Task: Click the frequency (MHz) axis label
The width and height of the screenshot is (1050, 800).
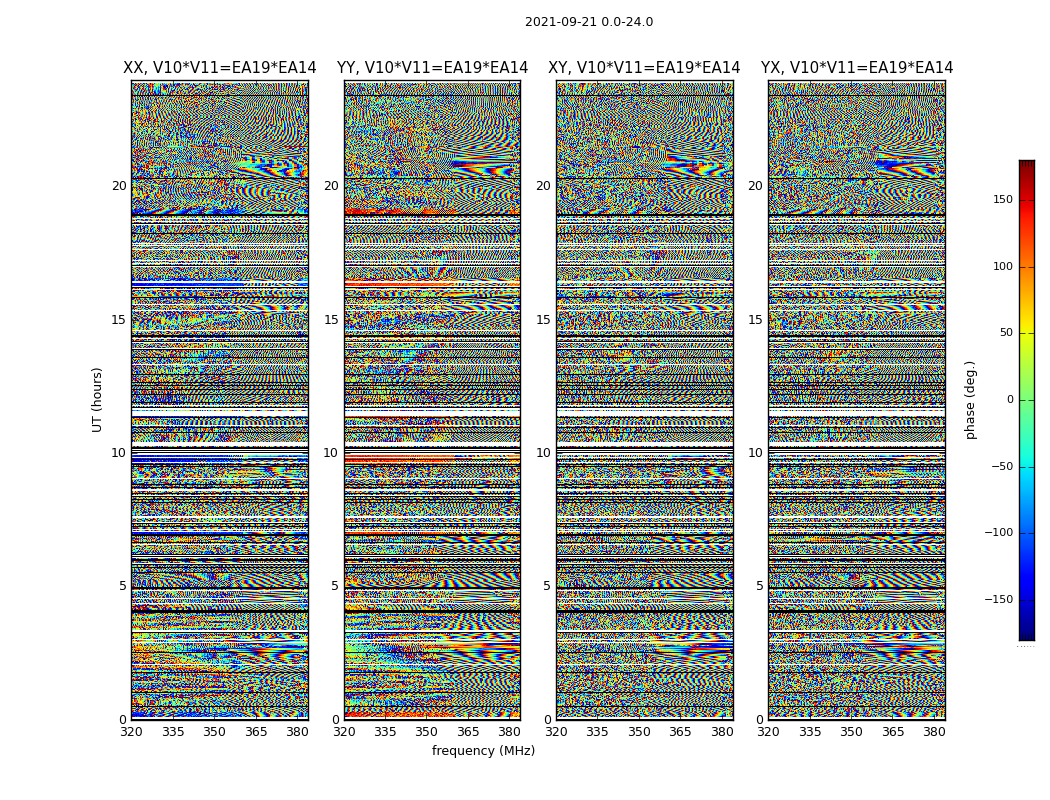Action: tap(483, 750)
